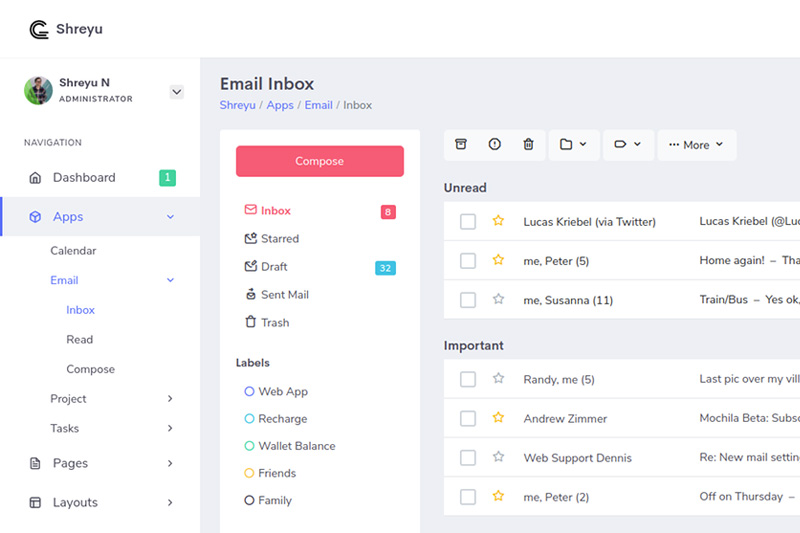
Task: Star the Web Support Dennis email
Action: pyautogui.click(x=498, y=457)
